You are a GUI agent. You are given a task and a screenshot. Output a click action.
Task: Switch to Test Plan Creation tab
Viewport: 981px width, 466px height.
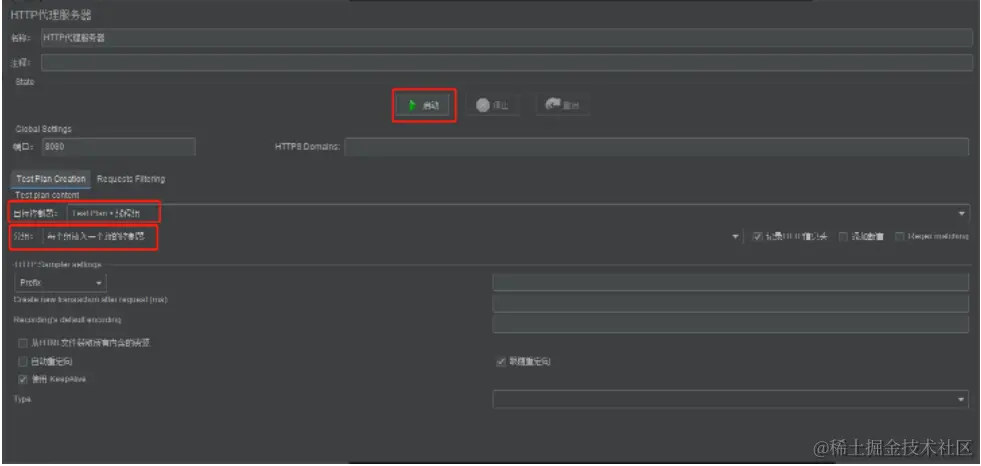tap(51, 179)
